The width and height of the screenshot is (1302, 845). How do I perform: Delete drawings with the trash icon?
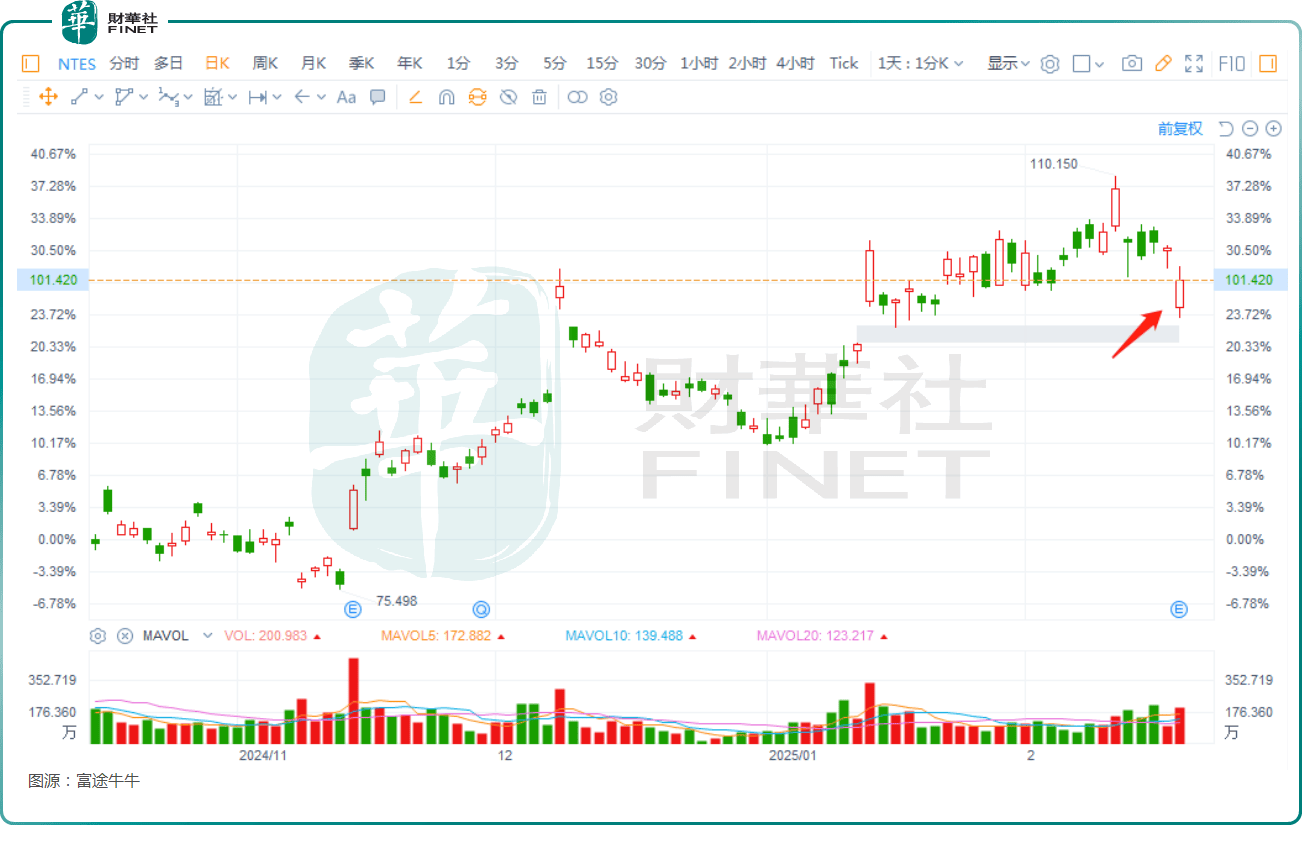[539, 97]
